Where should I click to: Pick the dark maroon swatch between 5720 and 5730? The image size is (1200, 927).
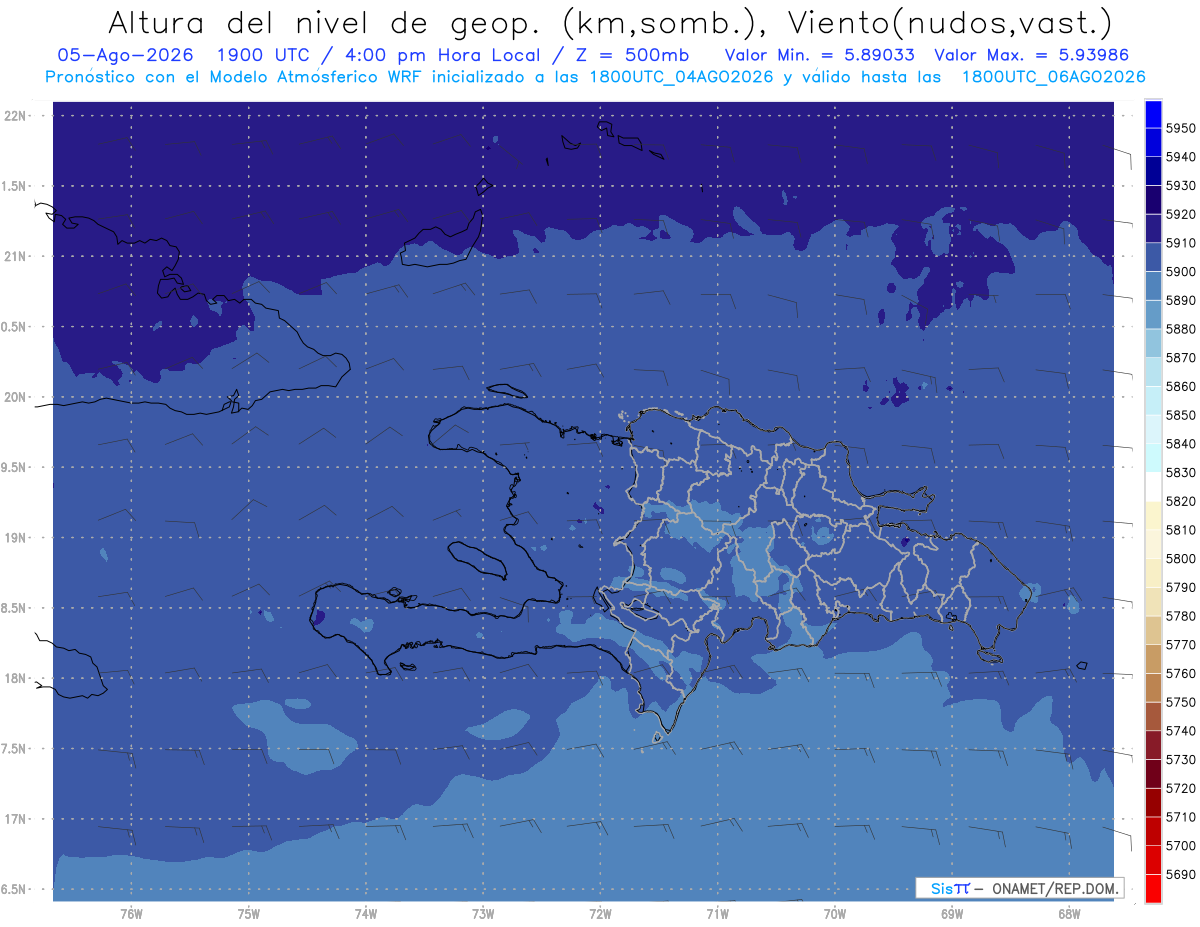click(x=1153, y=774)
